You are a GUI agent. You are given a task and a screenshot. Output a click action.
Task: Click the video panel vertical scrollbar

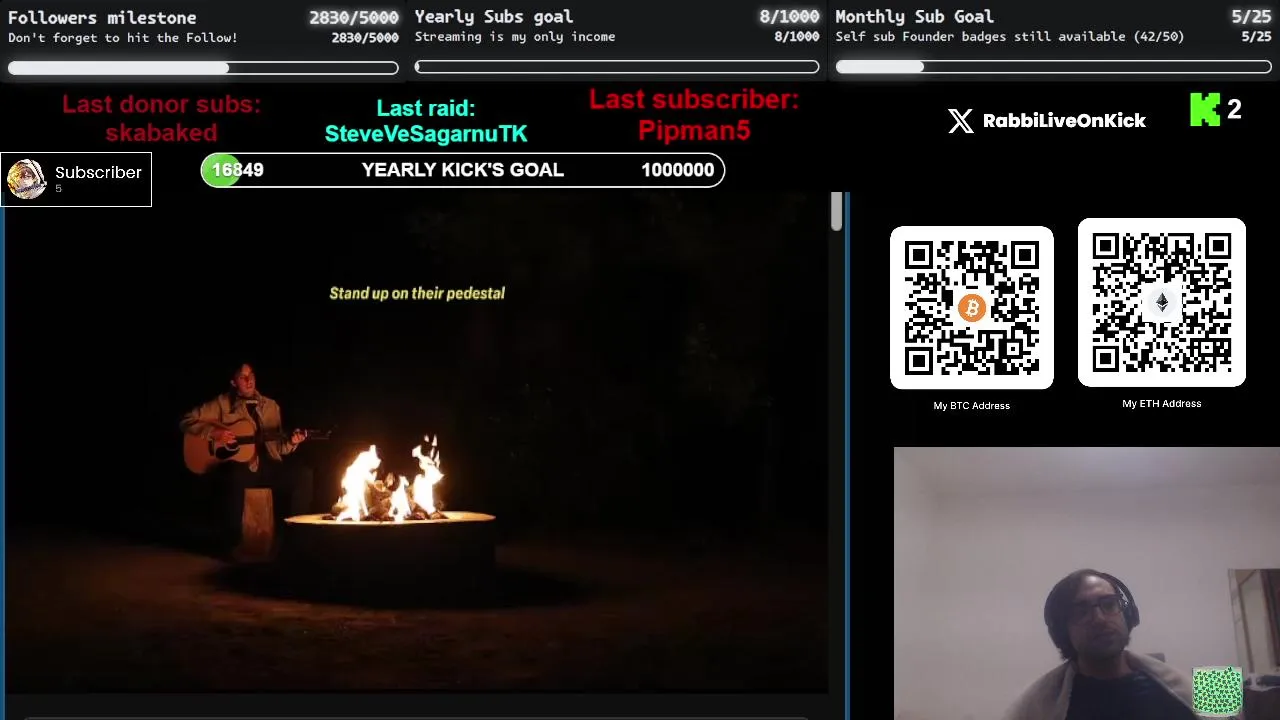coord(837,213)
